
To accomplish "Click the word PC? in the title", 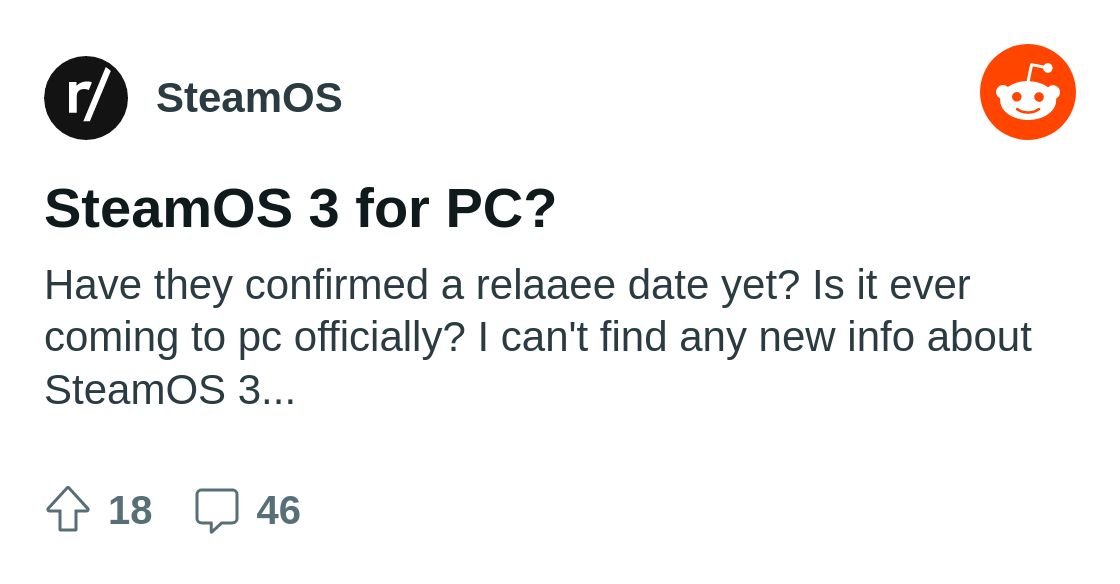I will point(501,208).
